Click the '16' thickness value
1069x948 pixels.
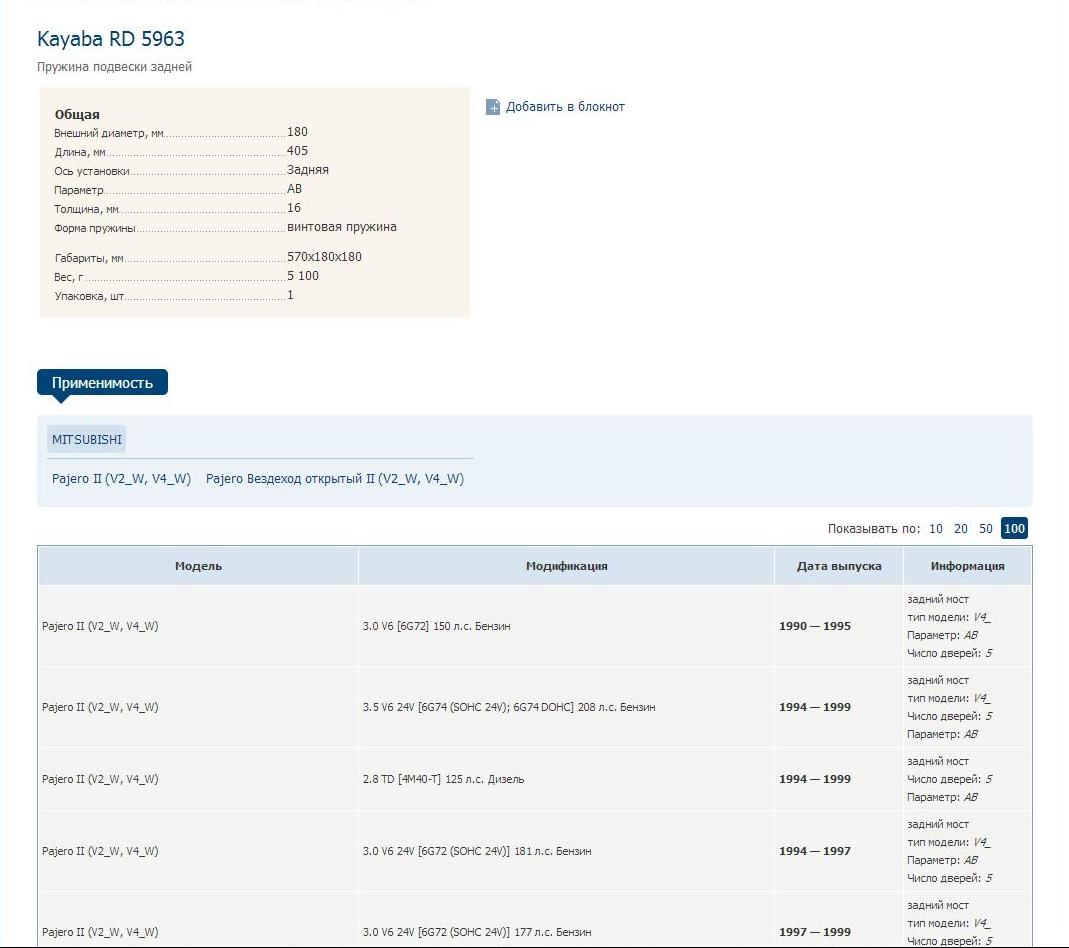coord(294,208)
